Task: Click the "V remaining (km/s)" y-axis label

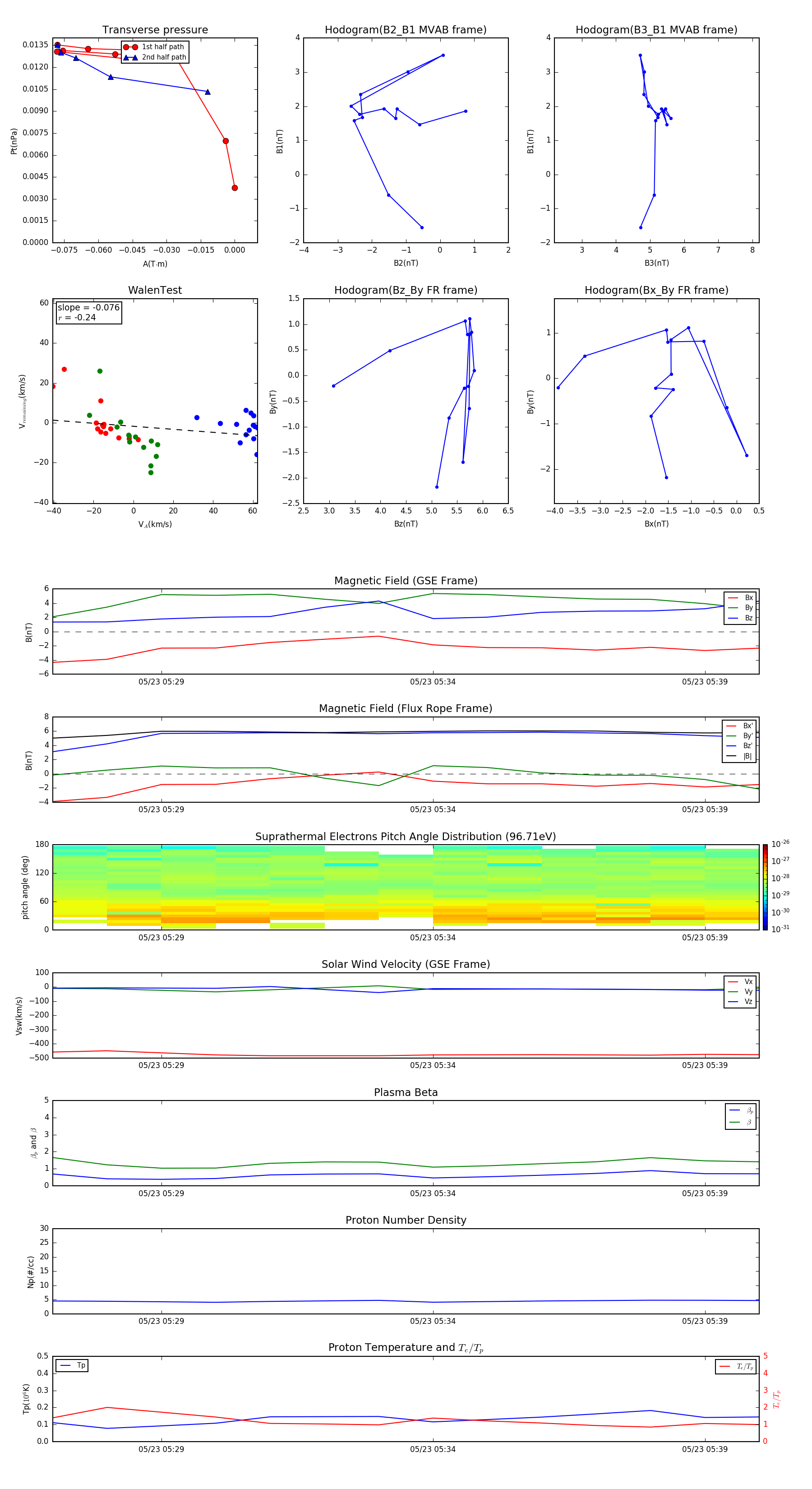Action: pyautogui.click(x=22, y=401)
